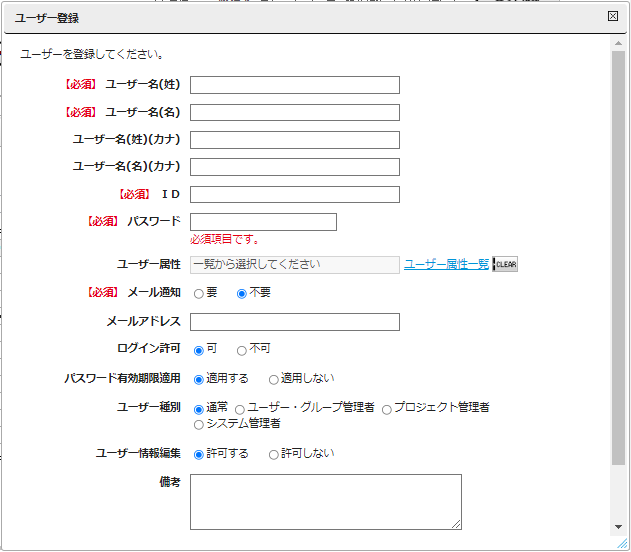Click the メールアドレス input field
Screen dimensions: 631x552
(x=295, y=322)
